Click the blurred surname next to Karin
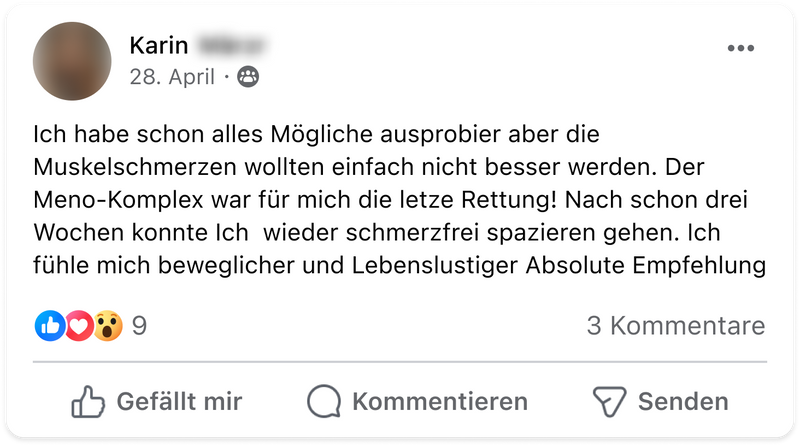The height and width of the screenshot is (446, 800). pyautogui.click(x=231, y=46)
